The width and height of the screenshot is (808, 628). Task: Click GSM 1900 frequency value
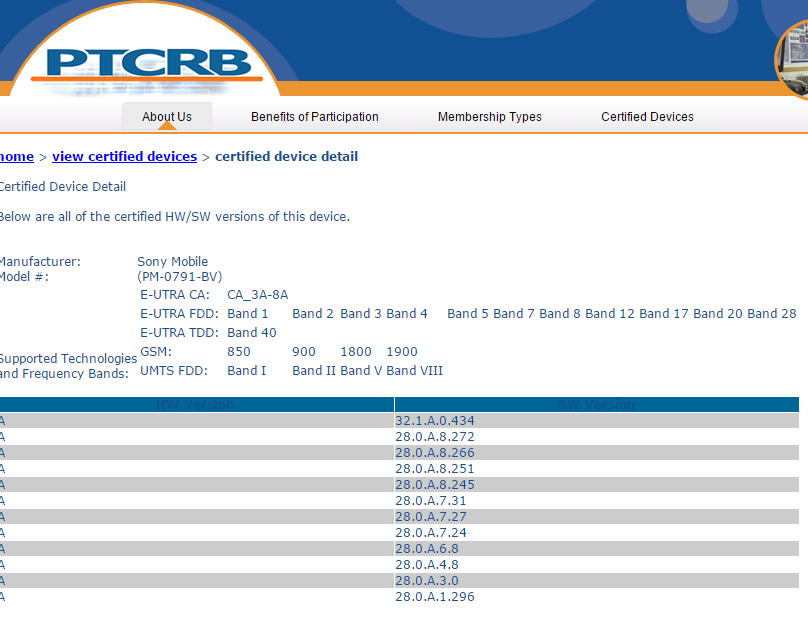[x=402, y=352]
